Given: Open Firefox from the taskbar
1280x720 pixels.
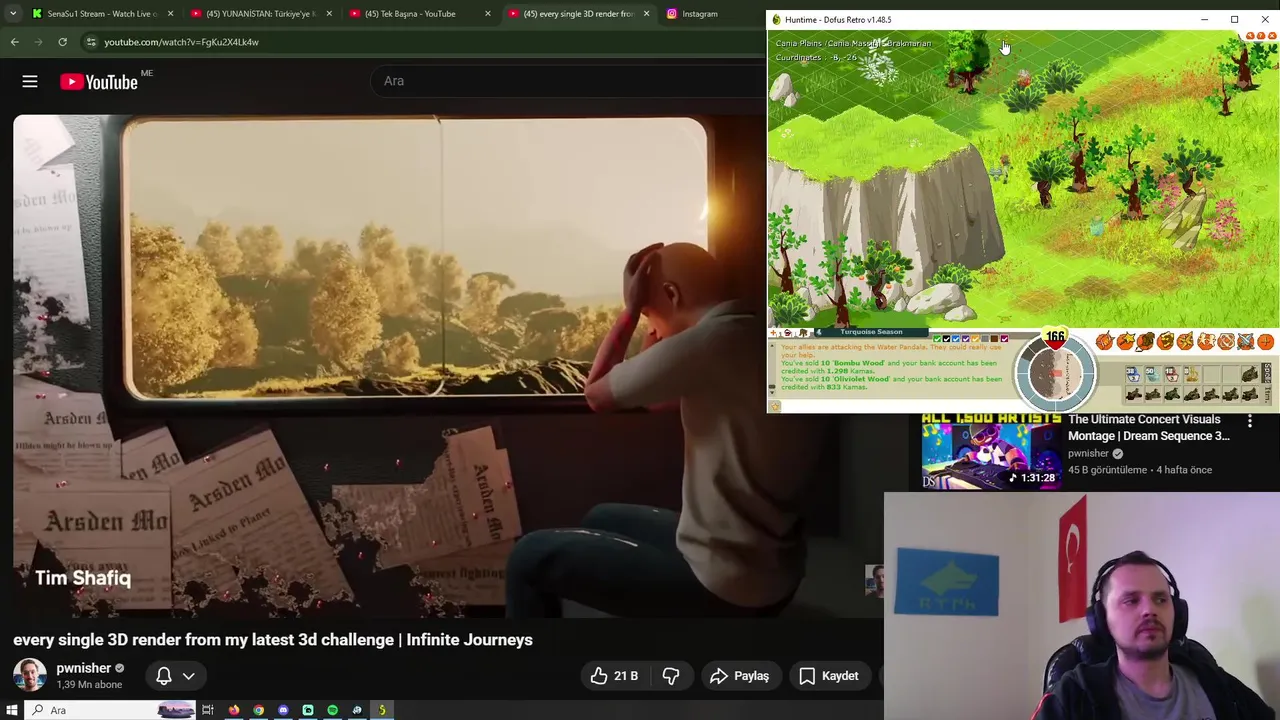Looking at the screenshot, I should 234,710.
